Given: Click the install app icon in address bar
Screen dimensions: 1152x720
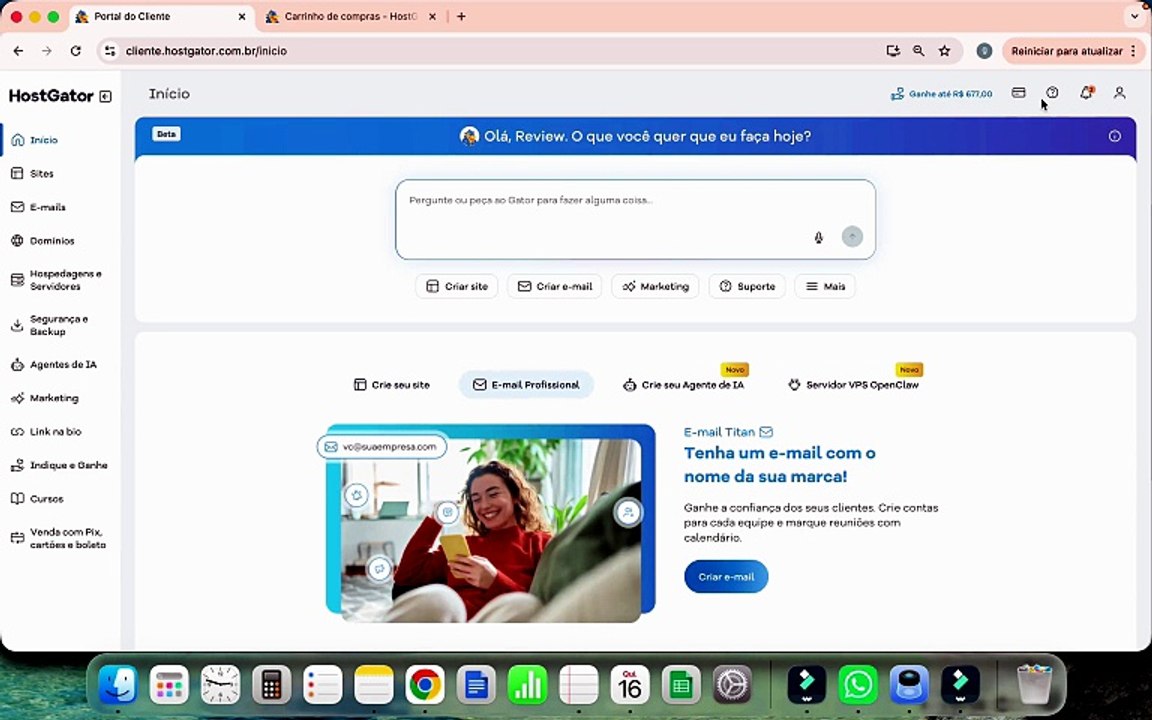Looking at the screenshot, I should pos(893,51).
